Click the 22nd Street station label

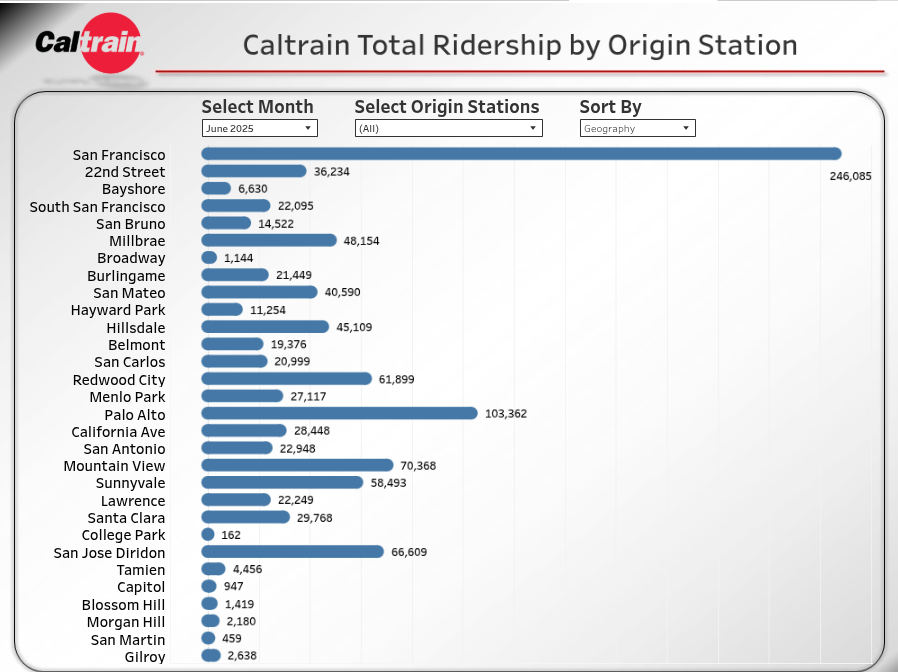[125, 172]
